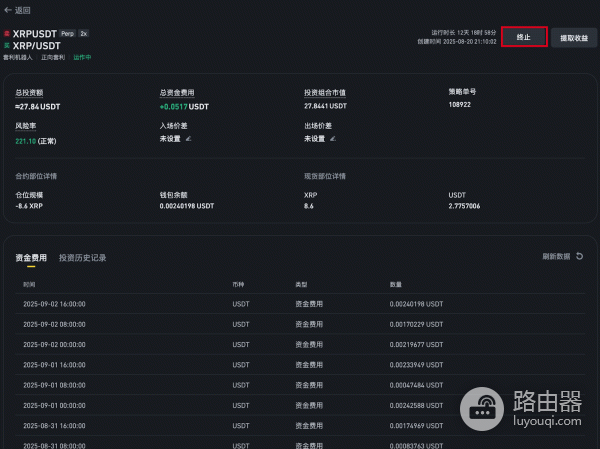Click the 2025-09-01 16:00:00 row timestamp
Screen dimensions: 600x449
pyautogui.click(x=54, y=365)
